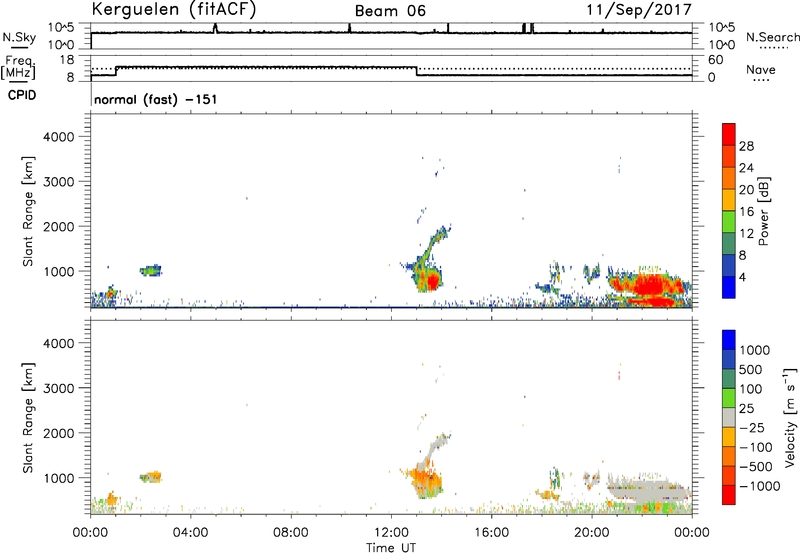Click the orange velocity patch near 13:30 in velocity panel
Image resolution: width=800 pixels, height=554 pixels.
(426, 481)
